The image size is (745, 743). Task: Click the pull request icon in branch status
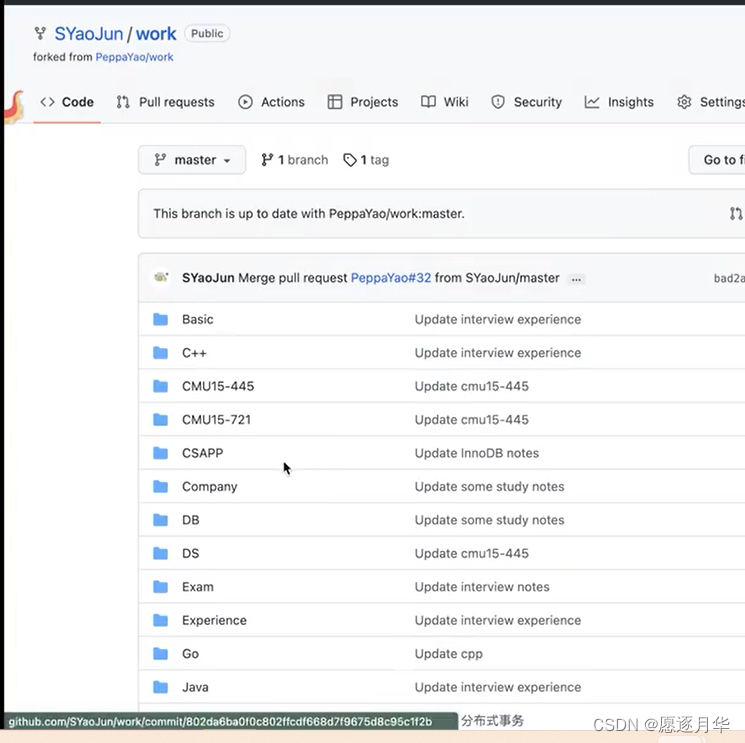[x=736, y=214]
